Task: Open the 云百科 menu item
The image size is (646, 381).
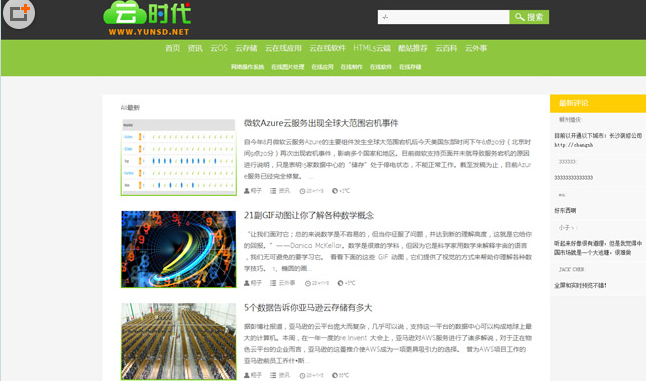Action: [446, 48]
